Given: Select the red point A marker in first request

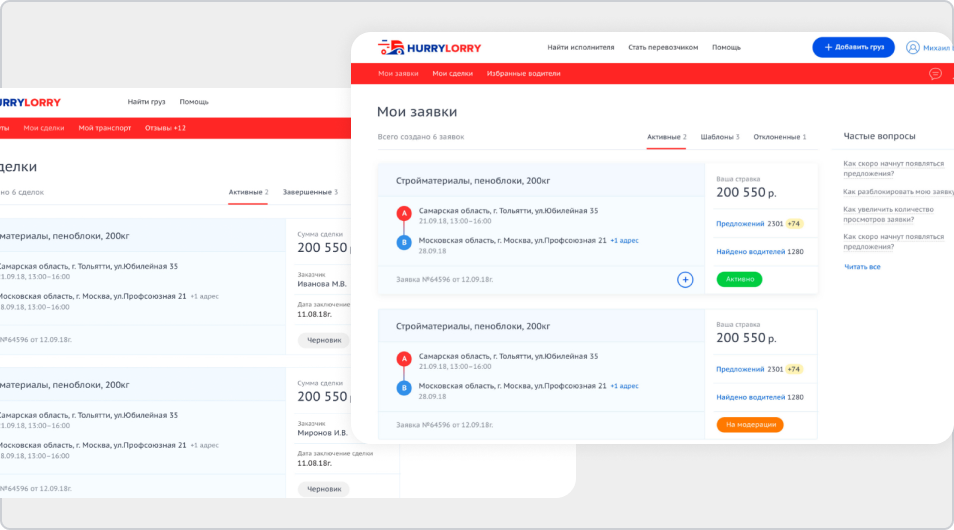Looking at the screenshot, I should pos(404,213).
